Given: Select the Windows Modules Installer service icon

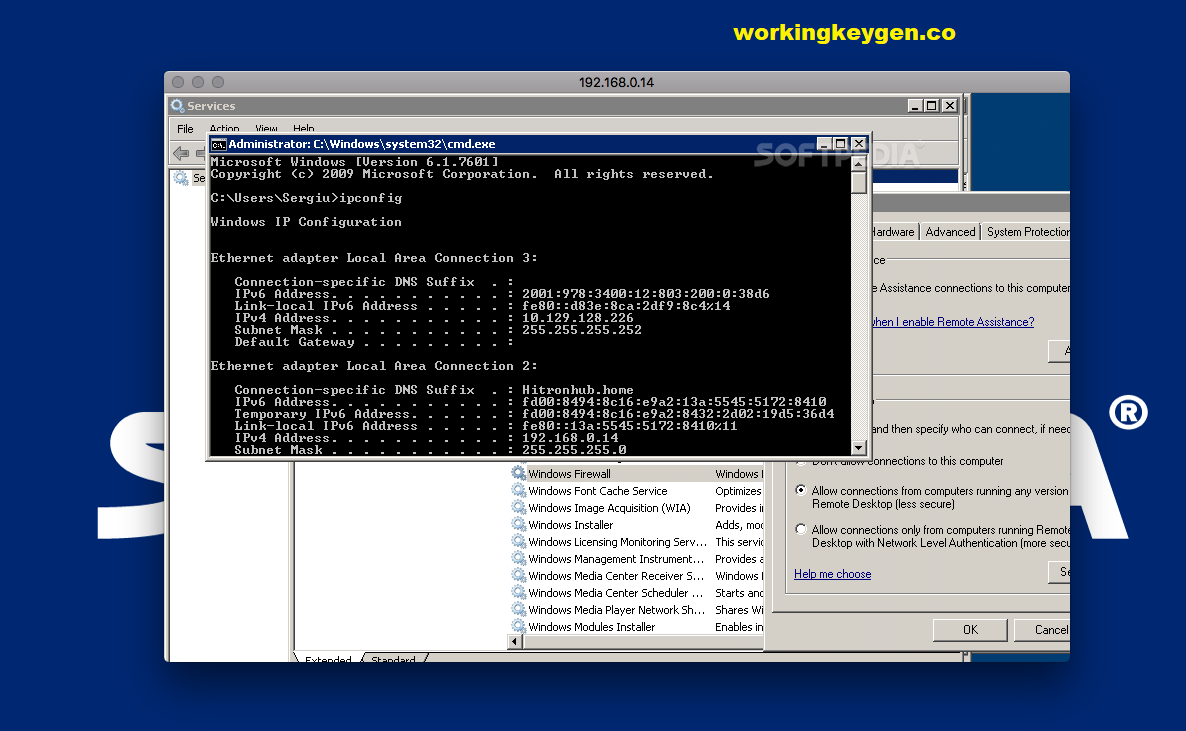Looking at the screenshot, I should [519, 626].
